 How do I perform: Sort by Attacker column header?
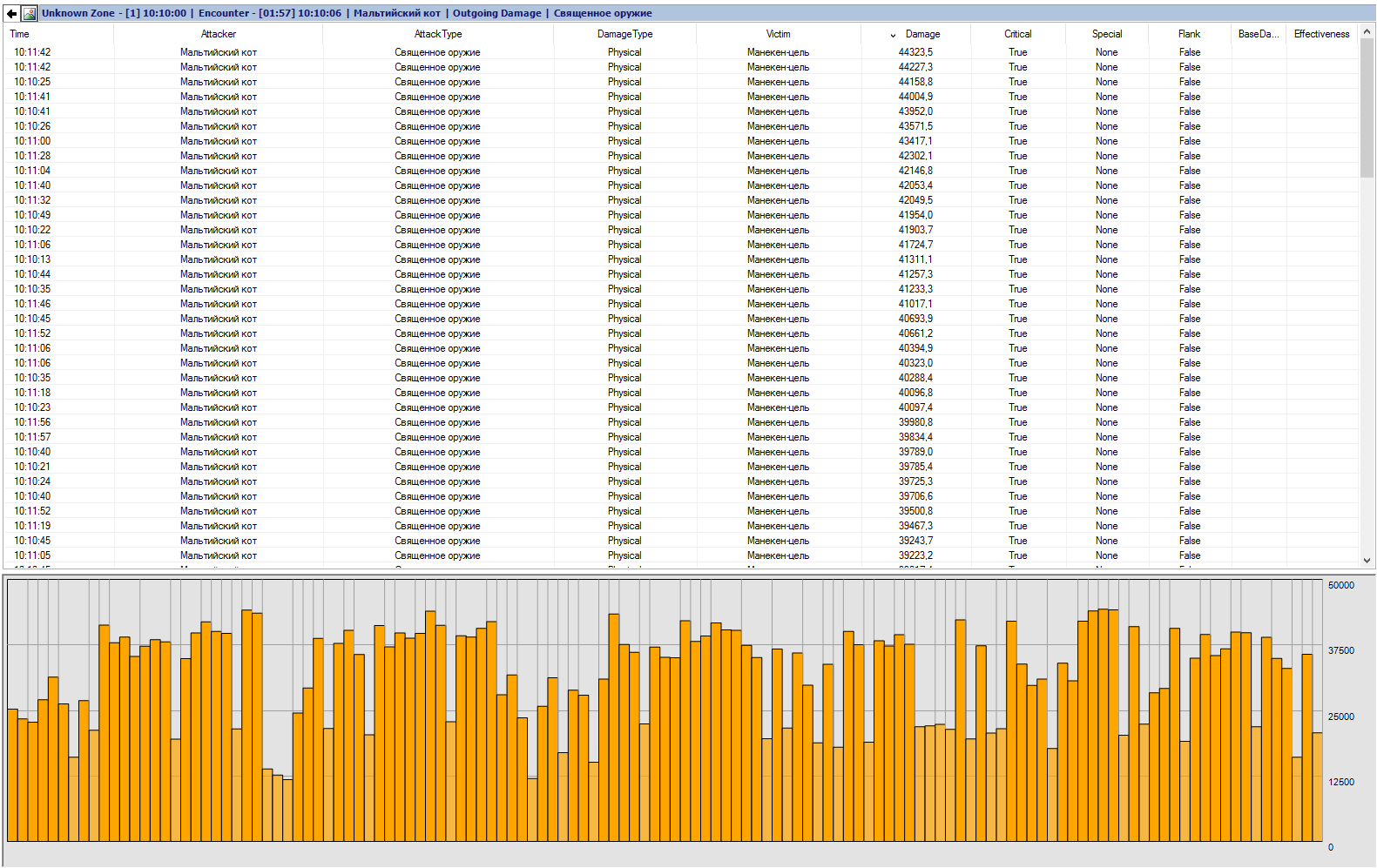[x=219, y=34]
